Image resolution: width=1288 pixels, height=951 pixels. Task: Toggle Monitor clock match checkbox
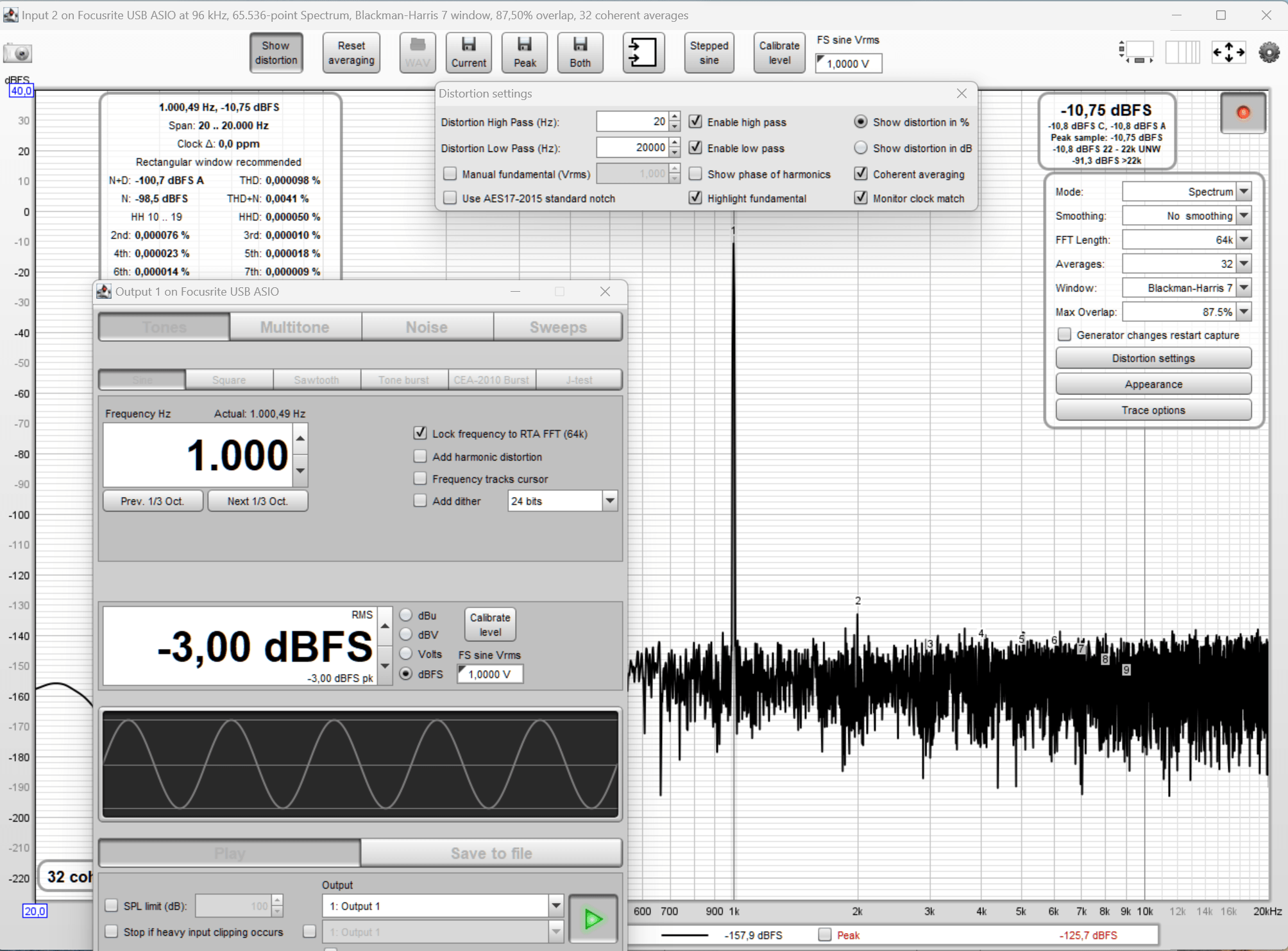coord(861,198)
